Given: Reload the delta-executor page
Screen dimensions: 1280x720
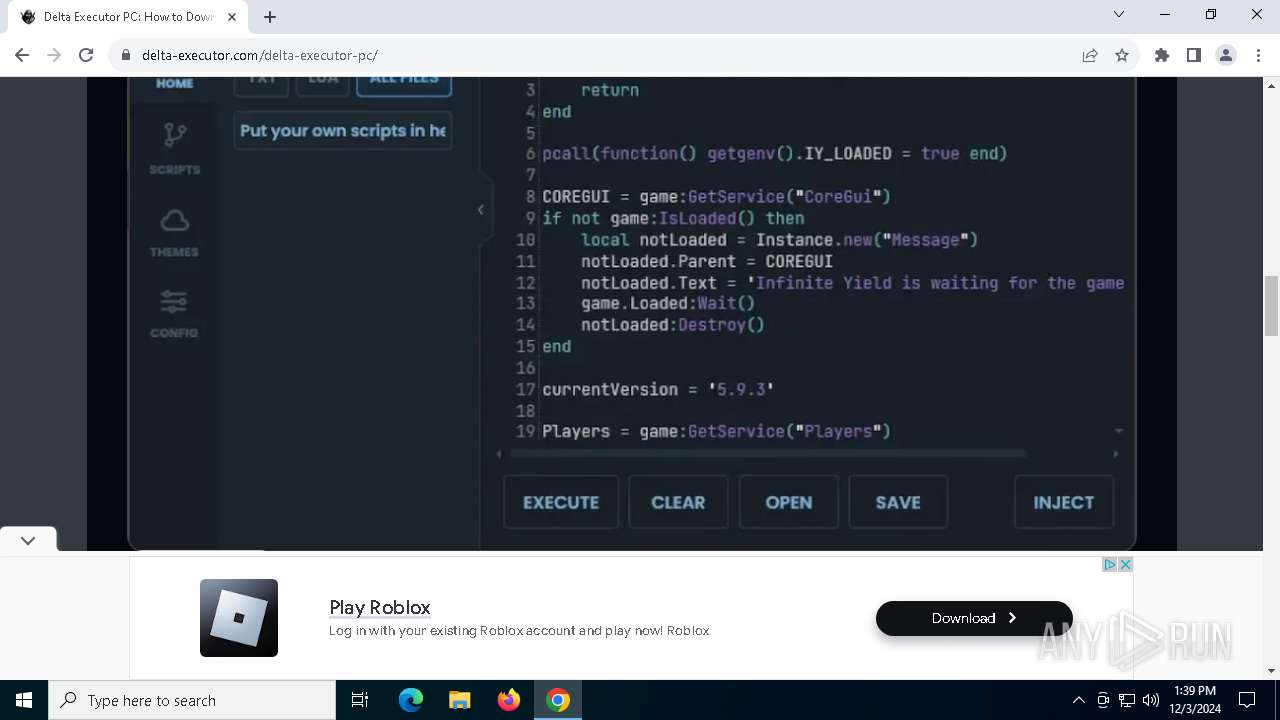Looking at the screenshot, I should coord(86,55).
